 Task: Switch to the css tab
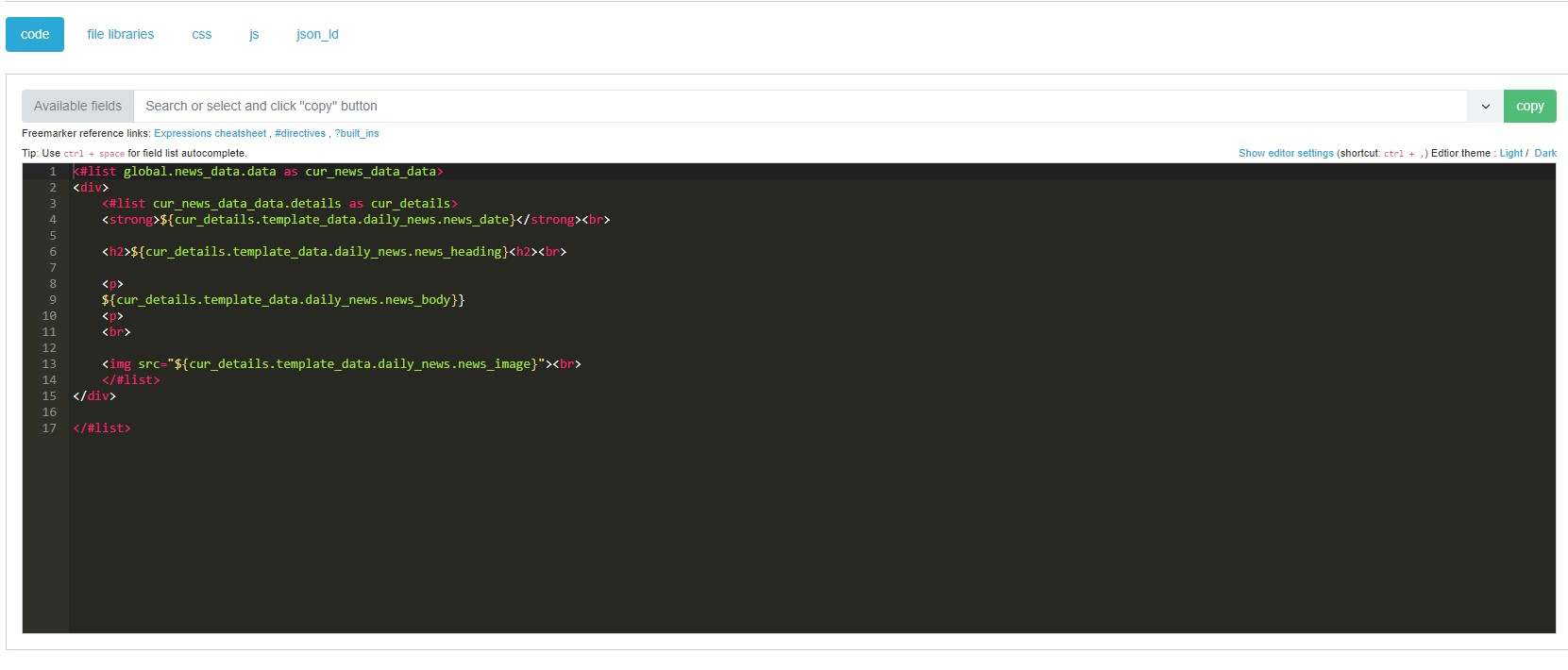(x=201, y=34)
